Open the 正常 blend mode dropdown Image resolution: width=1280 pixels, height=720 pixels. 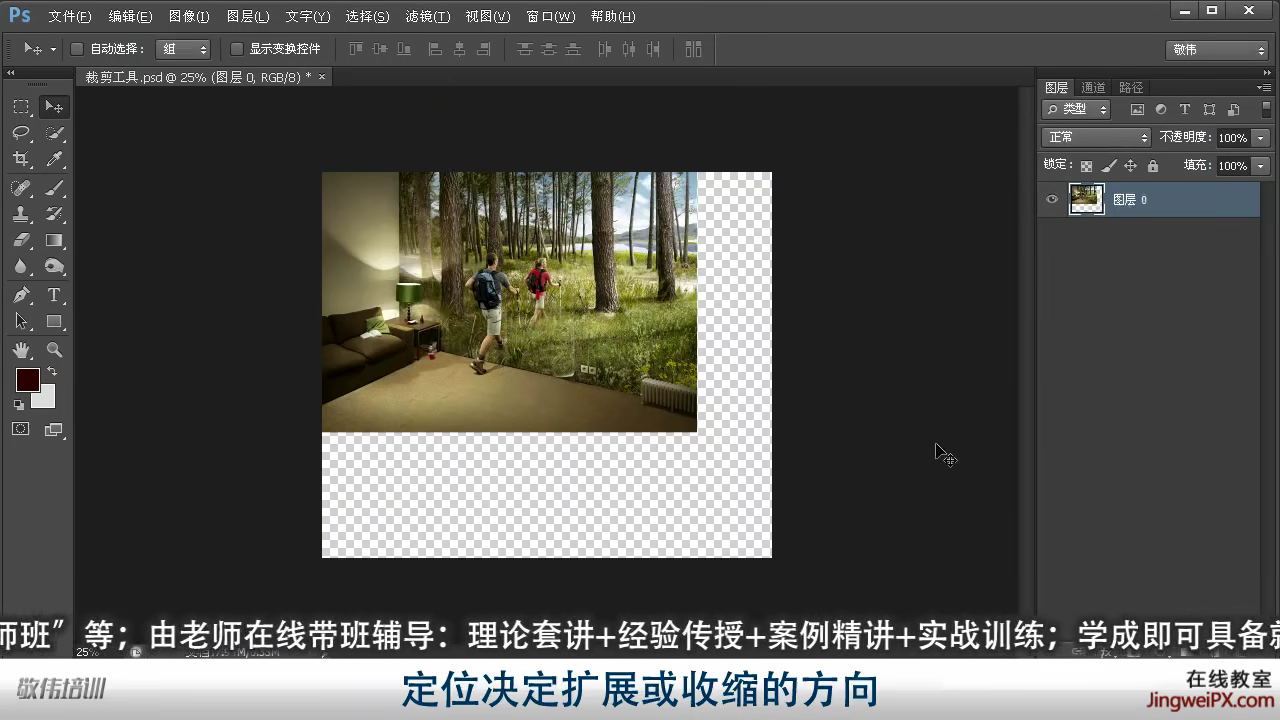point(1097,137)
